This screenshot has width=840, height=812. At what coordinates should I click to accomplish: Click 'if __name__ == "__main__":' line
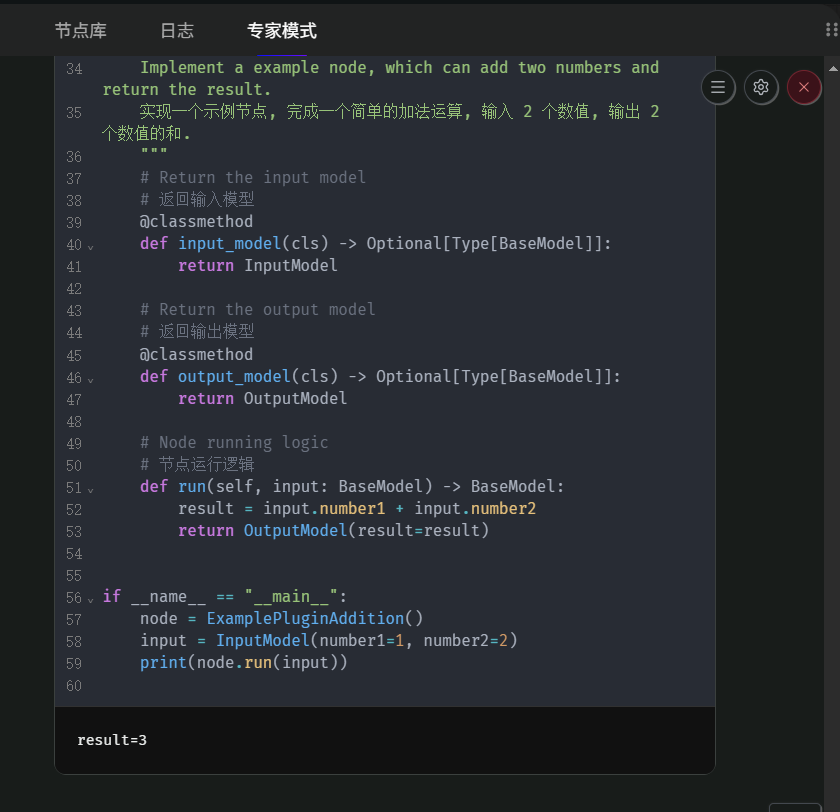[x=225, y=597]
